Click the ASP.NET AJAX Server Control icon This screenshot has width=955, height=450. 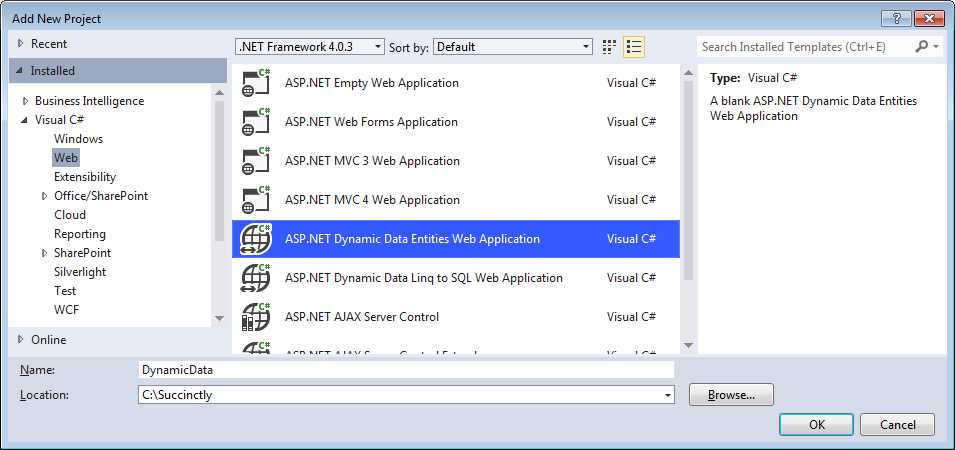click(256, 317)
